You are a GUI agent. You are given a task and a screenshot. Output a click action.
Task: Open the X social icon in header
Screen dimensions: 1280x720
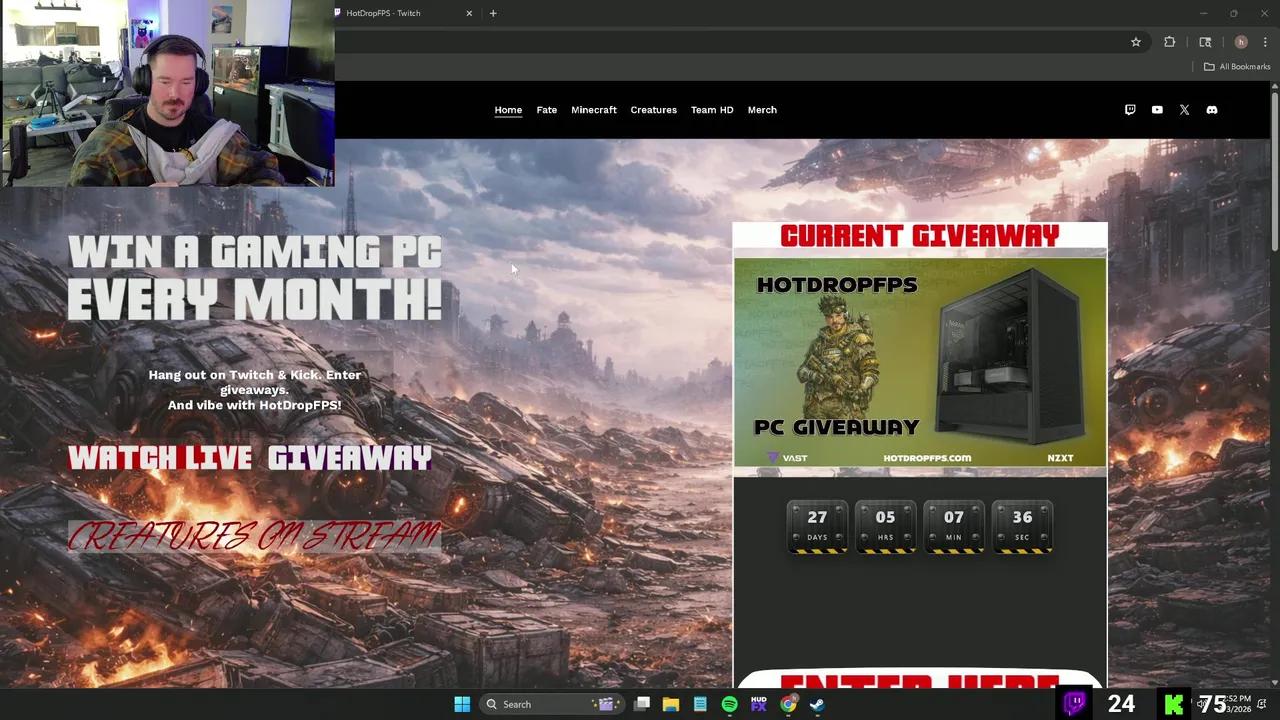click(x=1184, y=110)
